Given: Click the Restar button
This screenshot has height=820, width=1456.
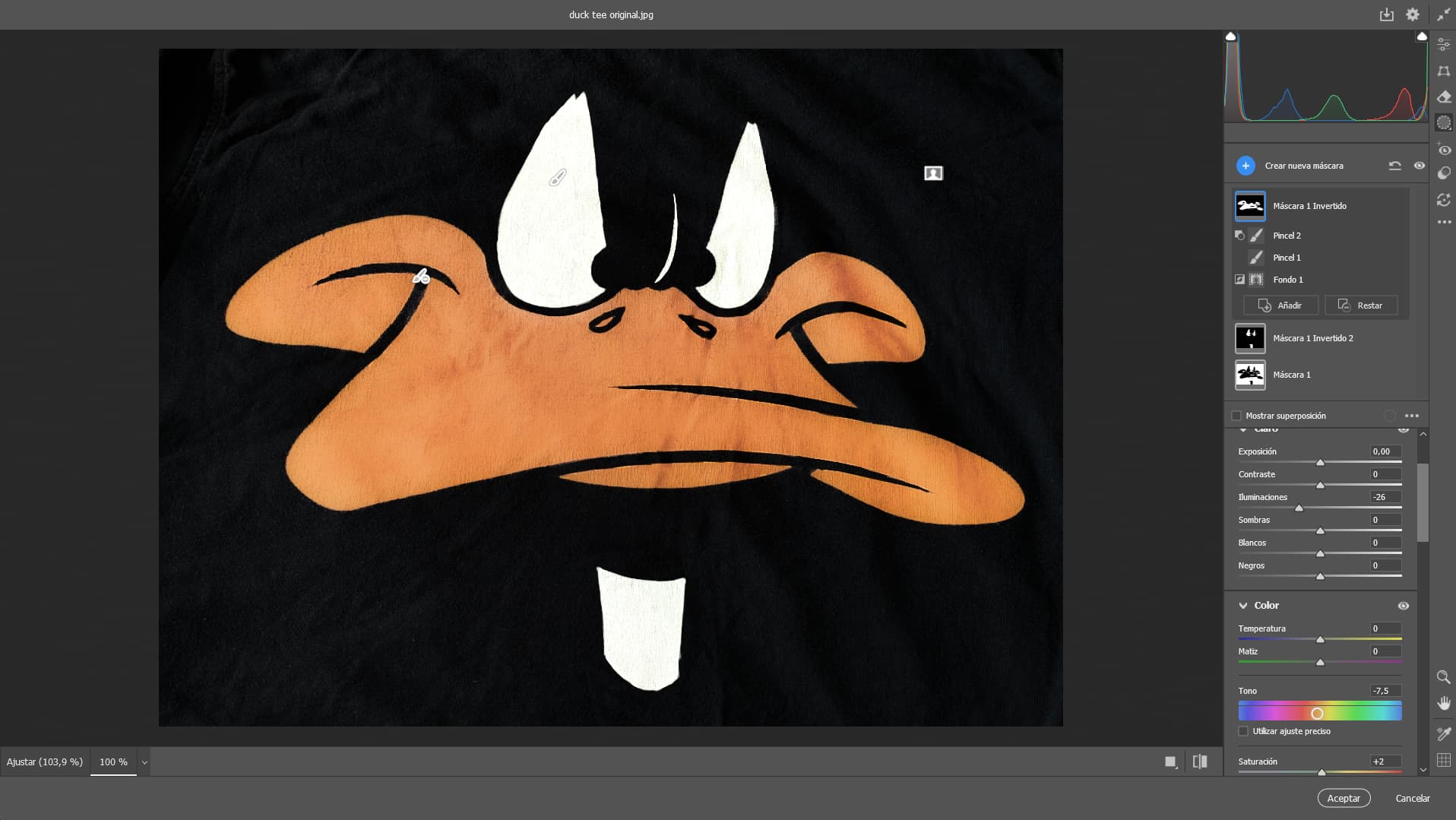Looking at the screenshot, I should [1361, 306].
